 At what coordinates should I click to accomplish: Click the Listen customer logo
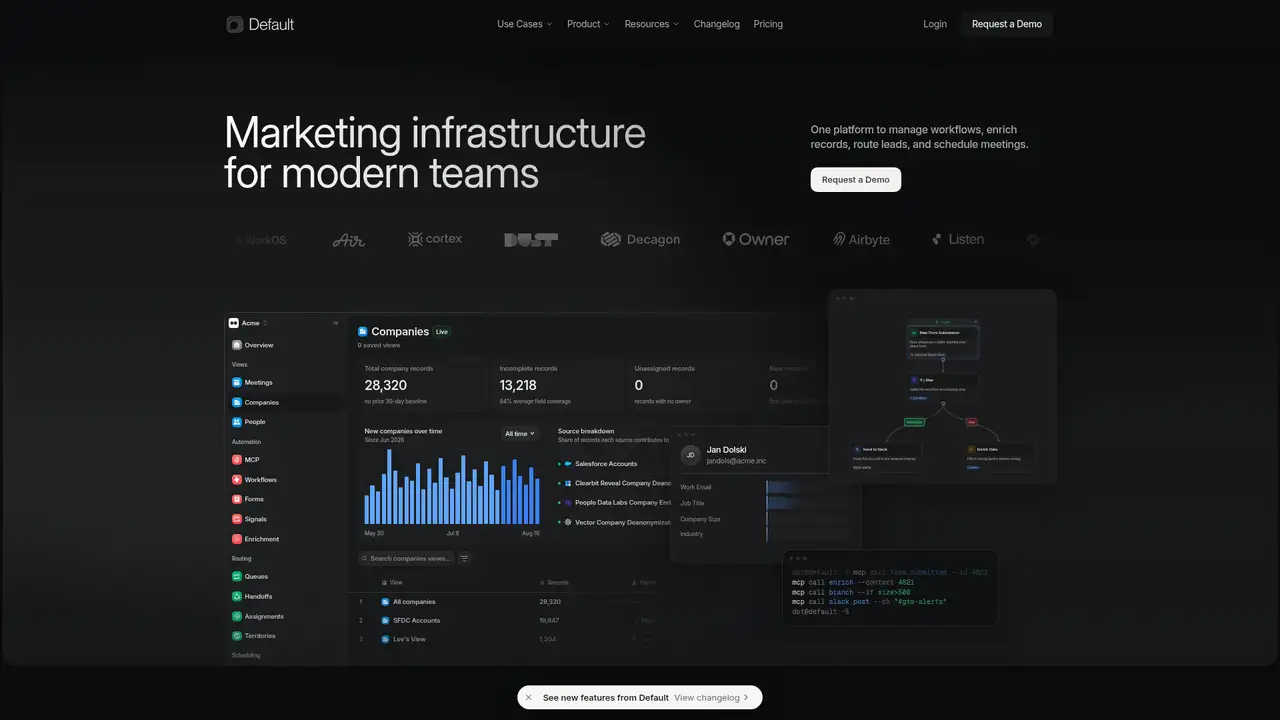[x=958, y=239]
